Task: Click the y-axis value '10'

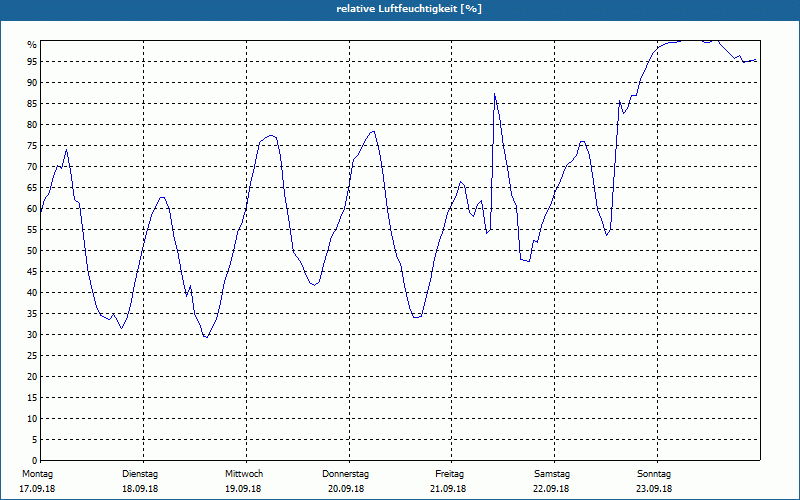Action: click(x=32, y=418)
